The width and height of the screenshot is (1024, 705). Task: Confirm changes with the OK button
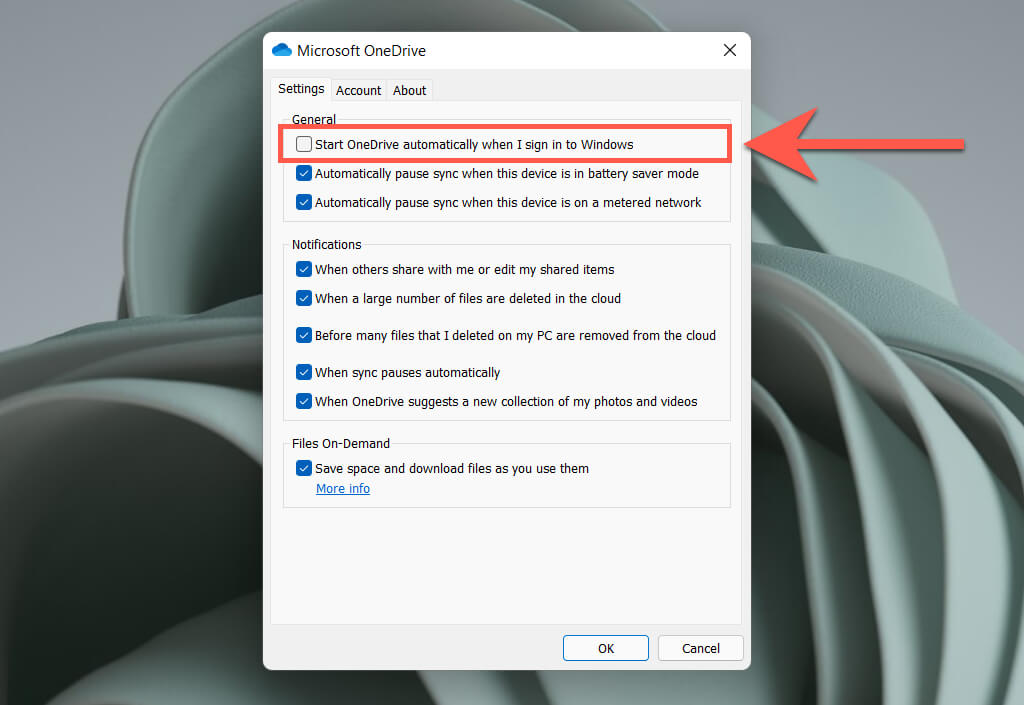click(x=606, y=648)
